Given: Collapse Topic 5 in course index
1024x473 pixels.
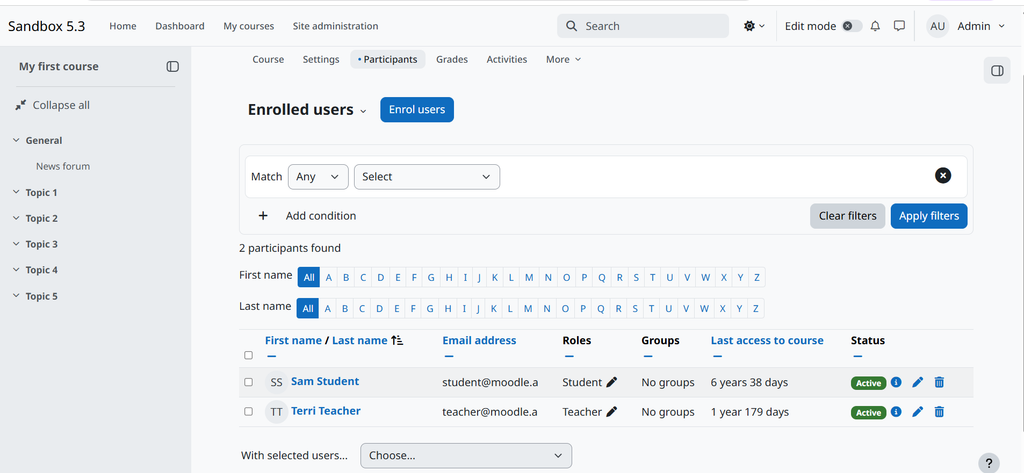Looking at the screenshot, I should point(16,296).
